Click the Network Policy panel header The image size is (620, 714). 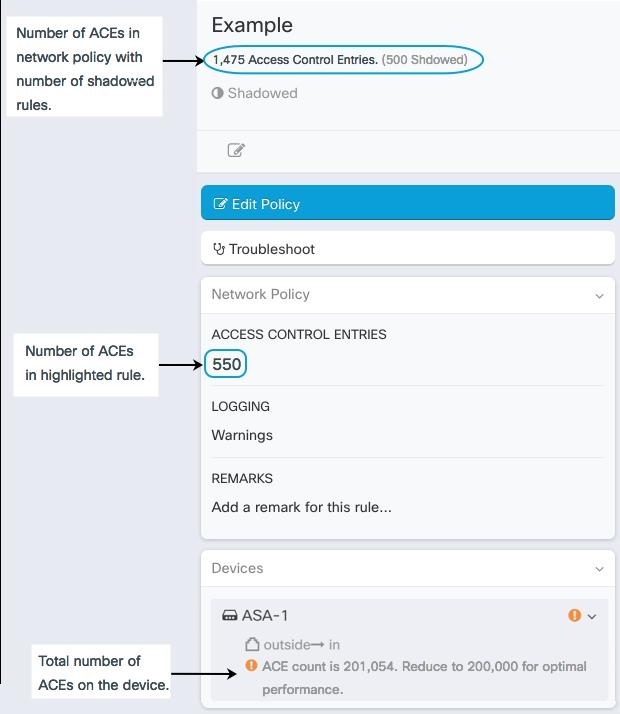261,294
